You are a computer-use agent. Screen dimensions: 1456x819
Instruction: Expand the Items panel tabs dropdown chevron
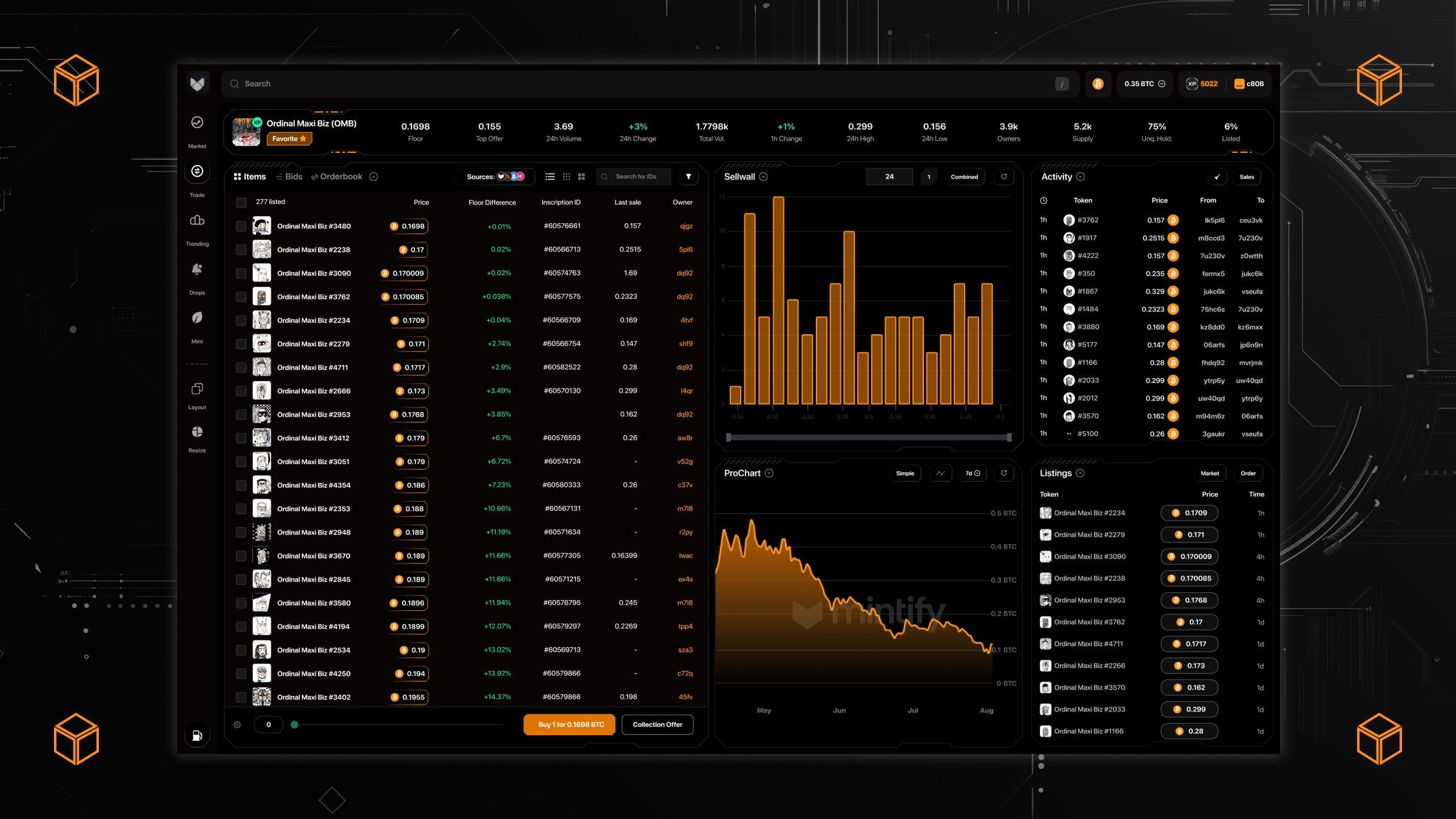(x=374, y=177)
